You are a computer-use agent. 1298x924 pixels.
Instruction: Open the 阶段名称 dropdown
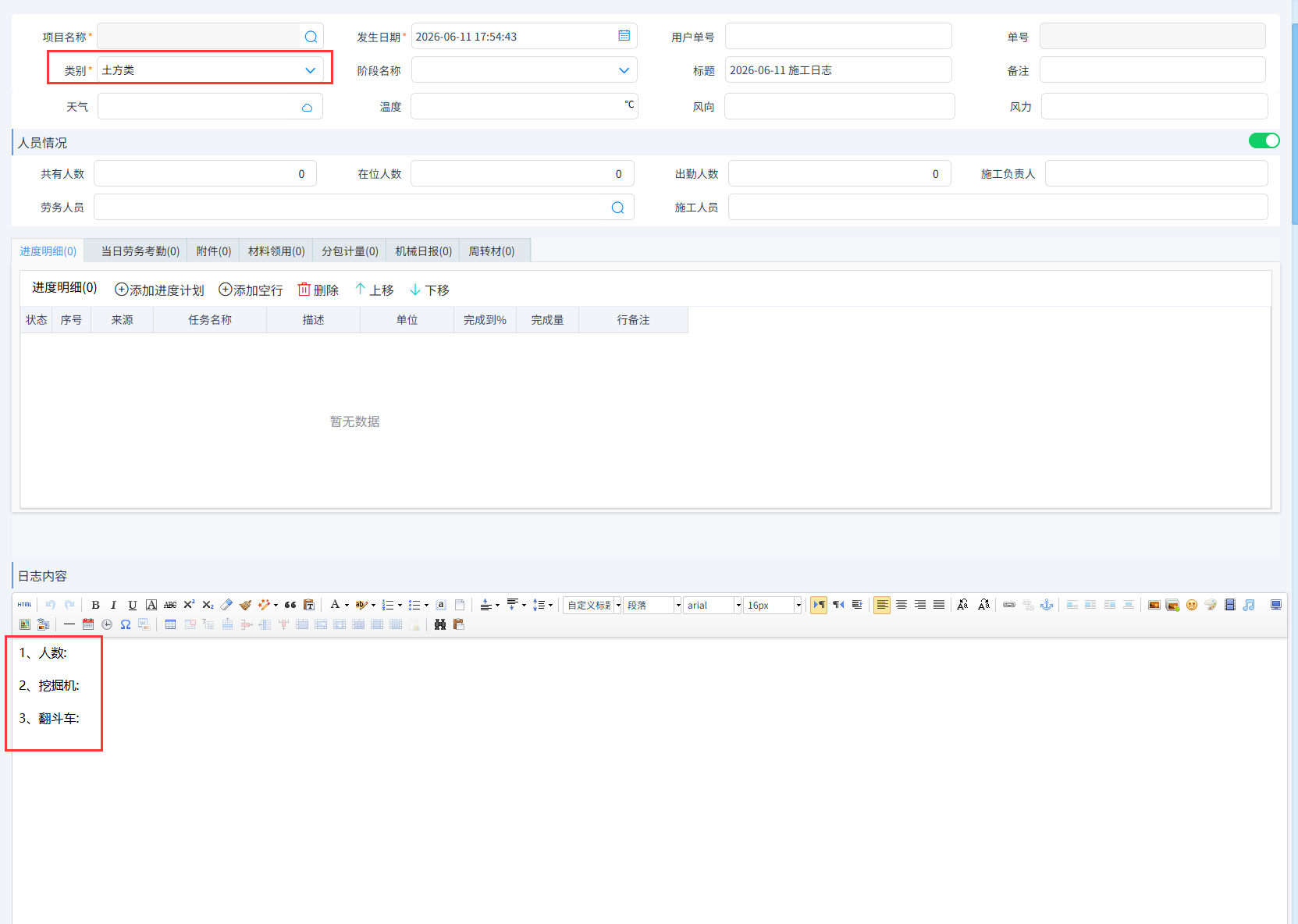click(525, 70)
